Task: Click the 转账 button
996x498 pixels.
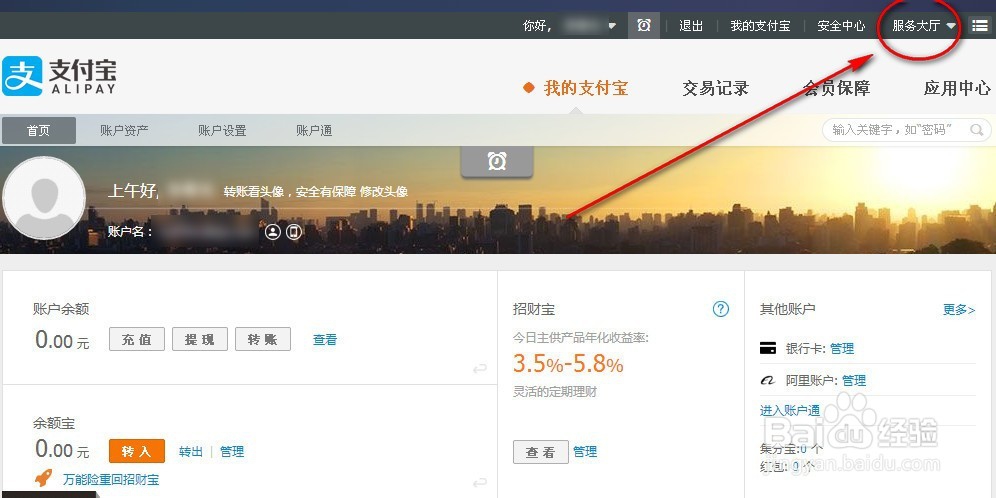Action: (x=263, y=339)
